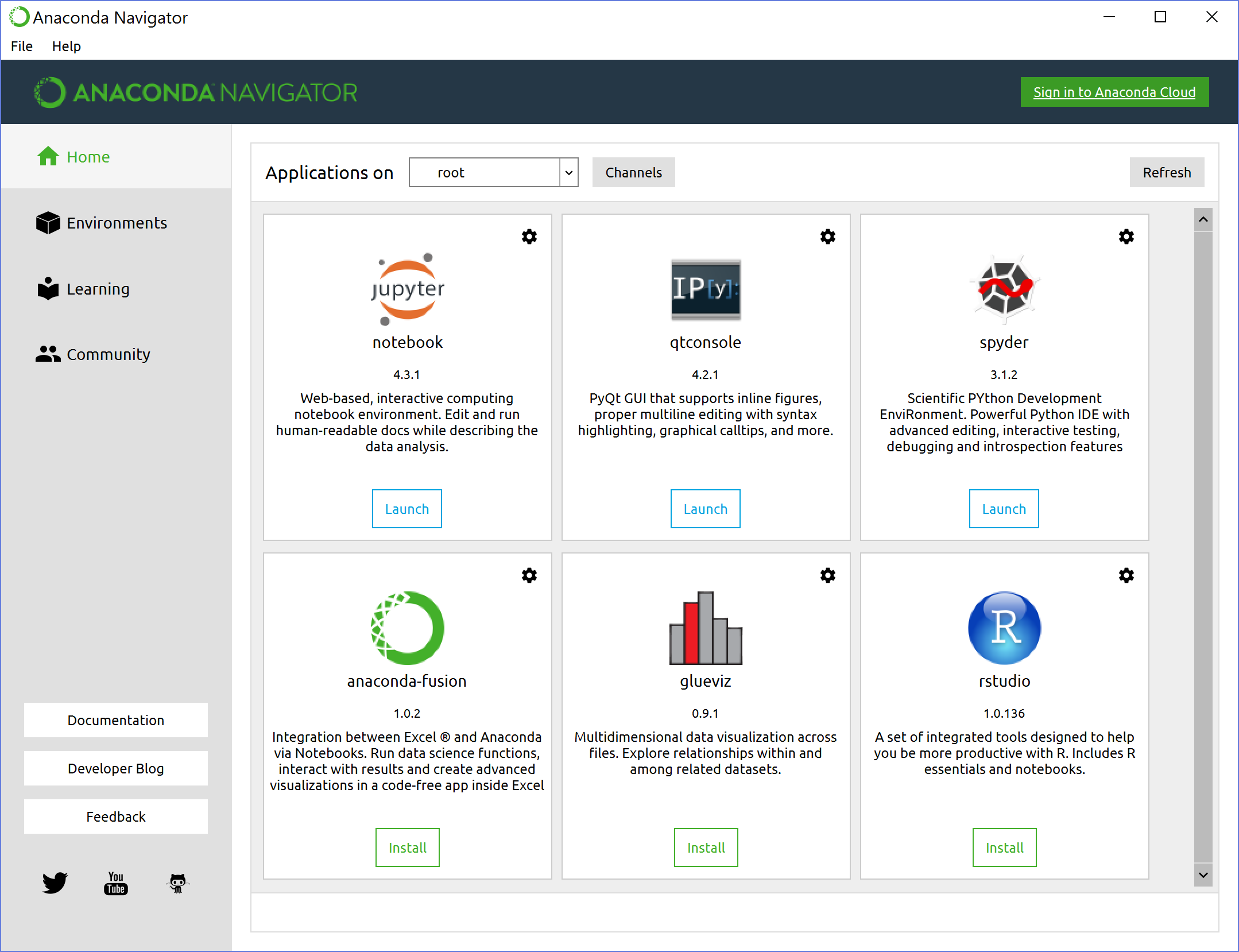Open the Channels dialog
The height and width of the screenshot is (952, 1239).
(633, 172)
